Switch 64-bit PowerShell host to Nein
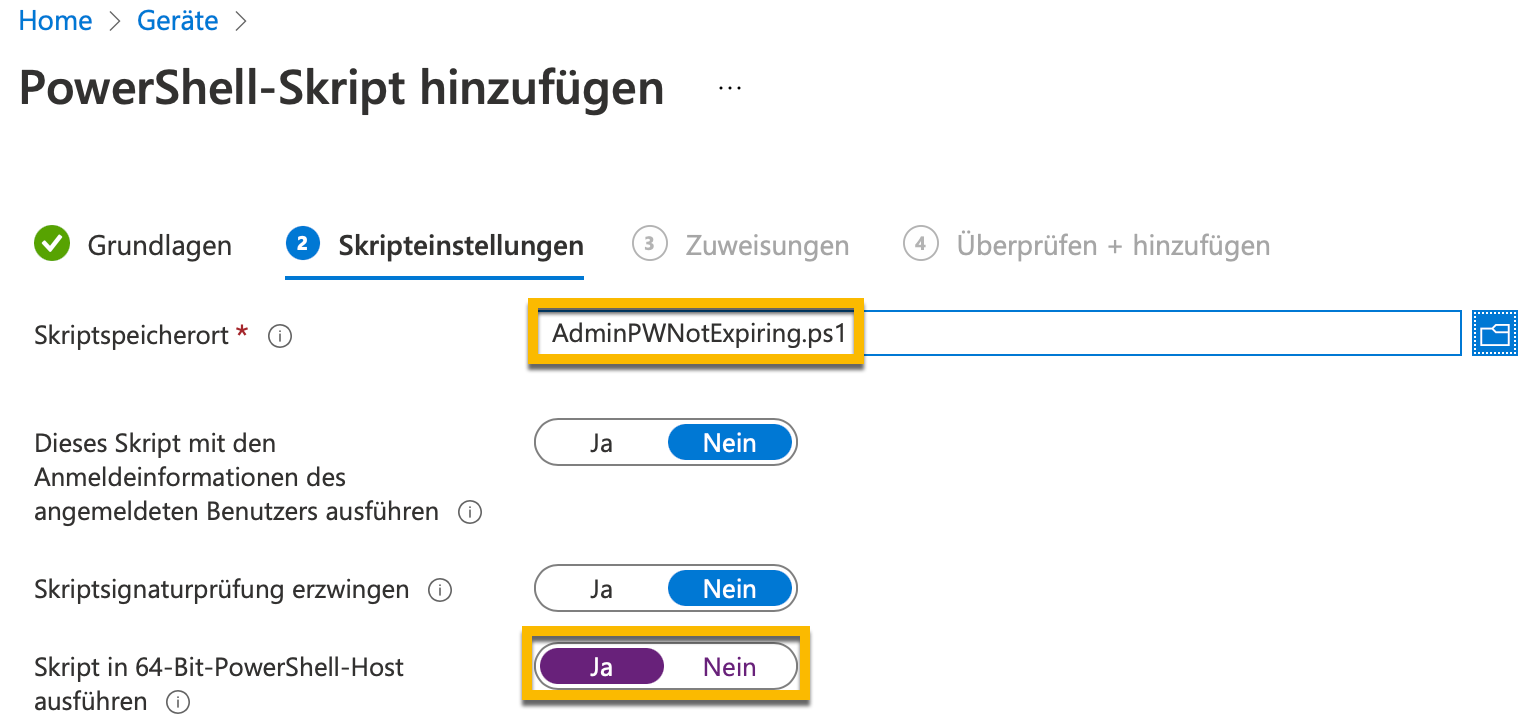Viewport: 1532px width, 724px height. pyautogui.click(x=729, y=667)
